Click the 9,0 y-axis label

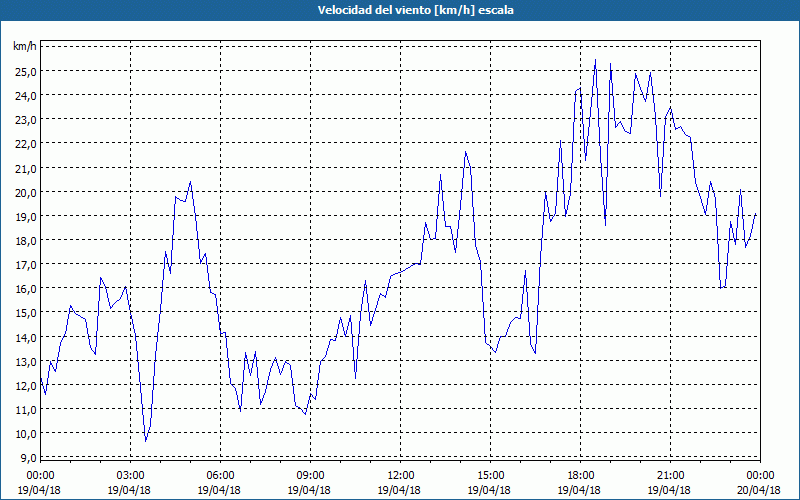[x=29, y=458]
